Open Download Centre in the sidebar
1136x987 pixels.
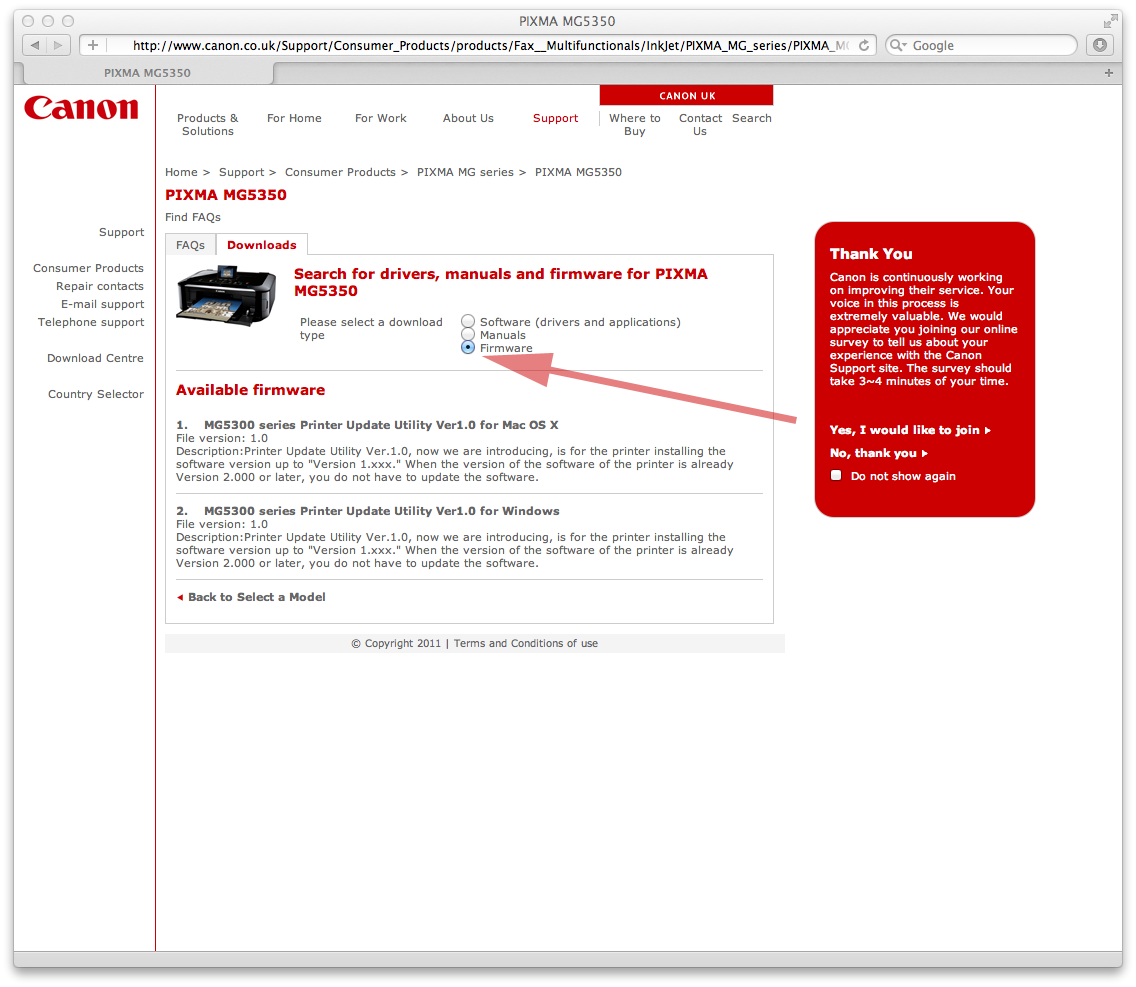pos(96,358)
